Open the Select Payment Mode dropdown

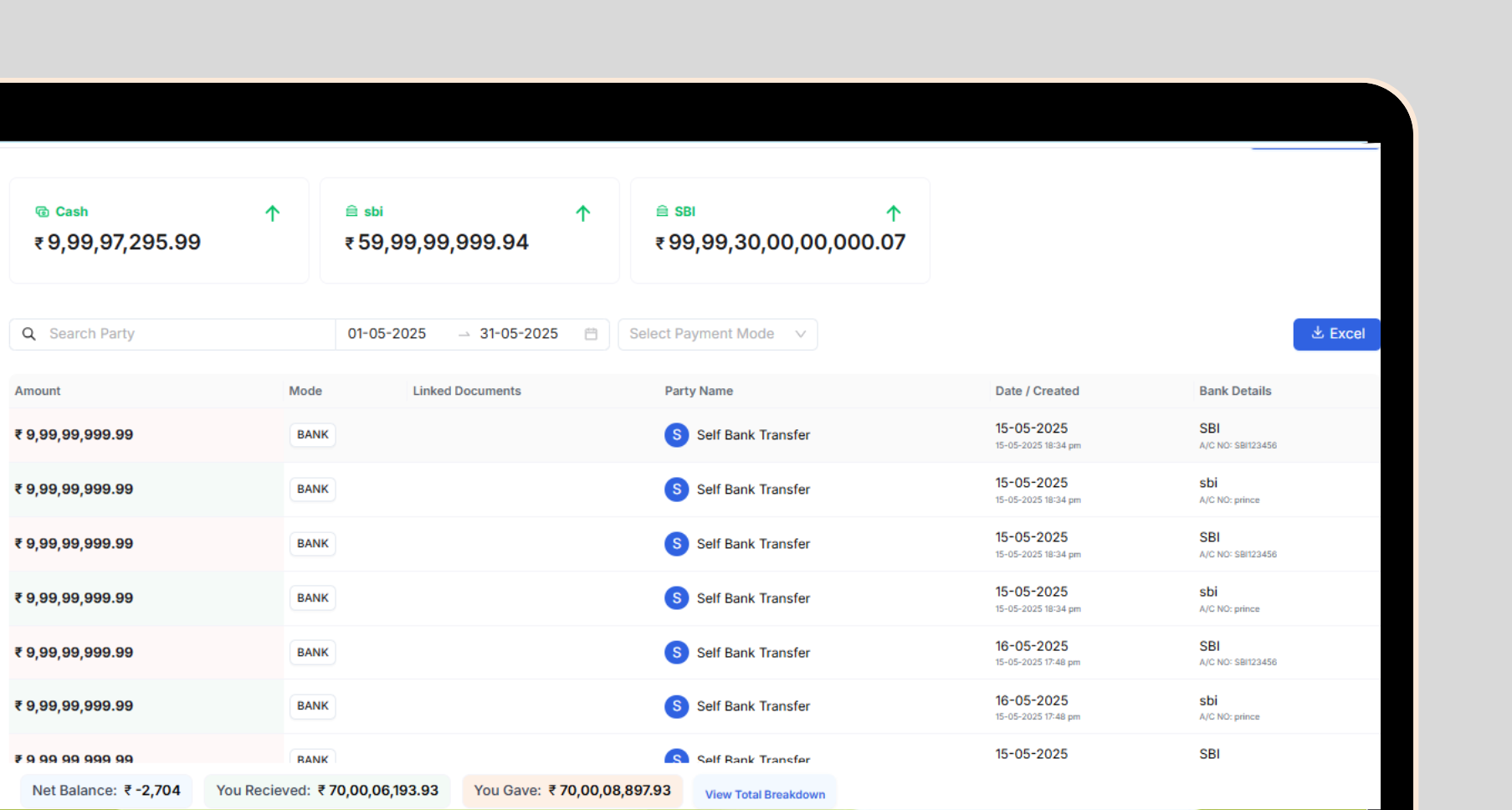(x=717, y=334)
